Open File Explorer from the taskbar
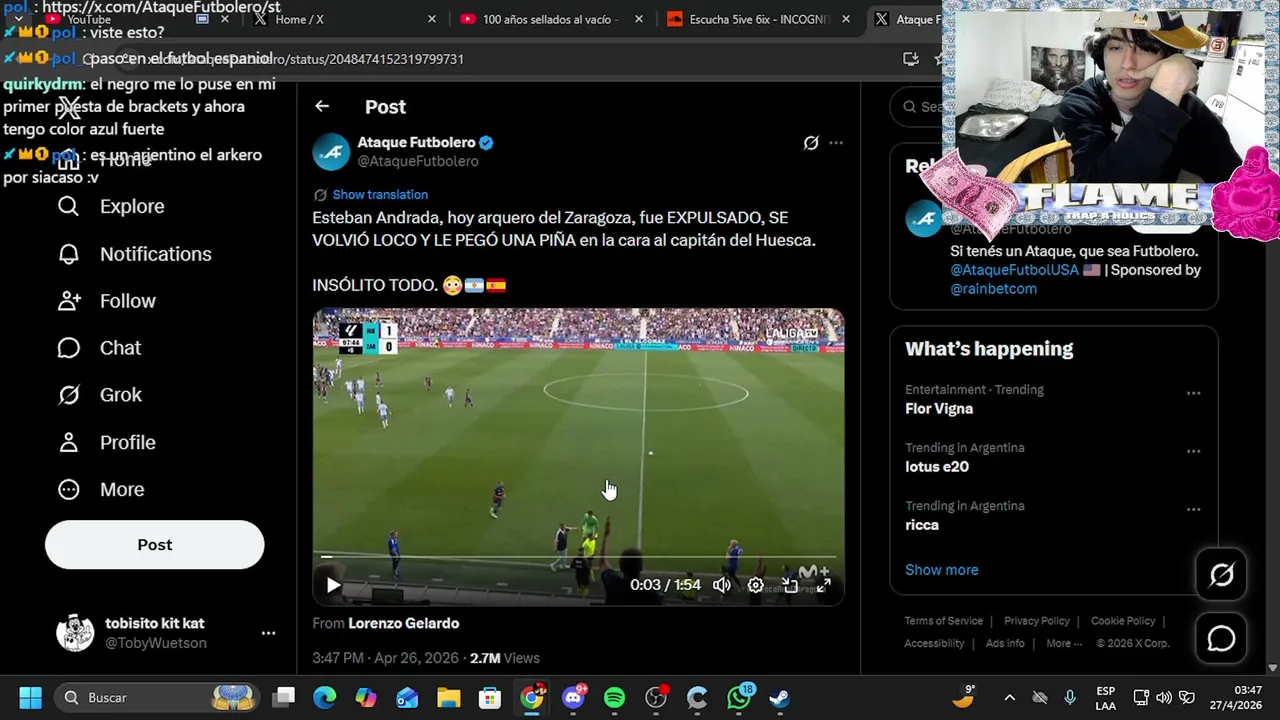This screenshot has width=1280, height=720. 448,698
